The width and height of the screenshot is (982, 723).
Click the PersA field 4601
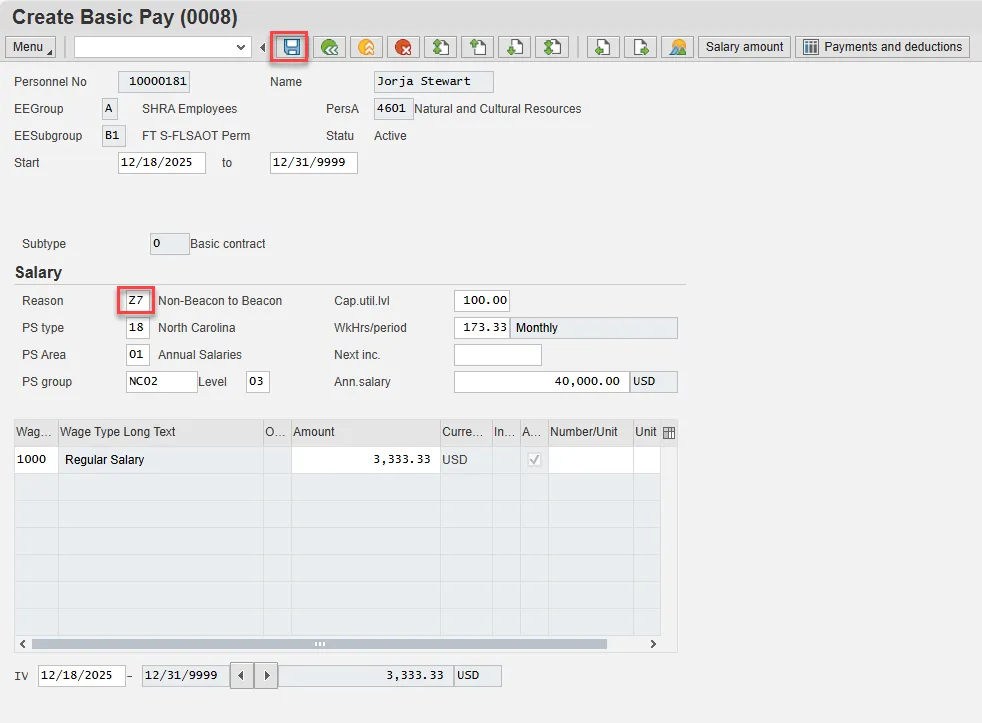coord(393,108)
